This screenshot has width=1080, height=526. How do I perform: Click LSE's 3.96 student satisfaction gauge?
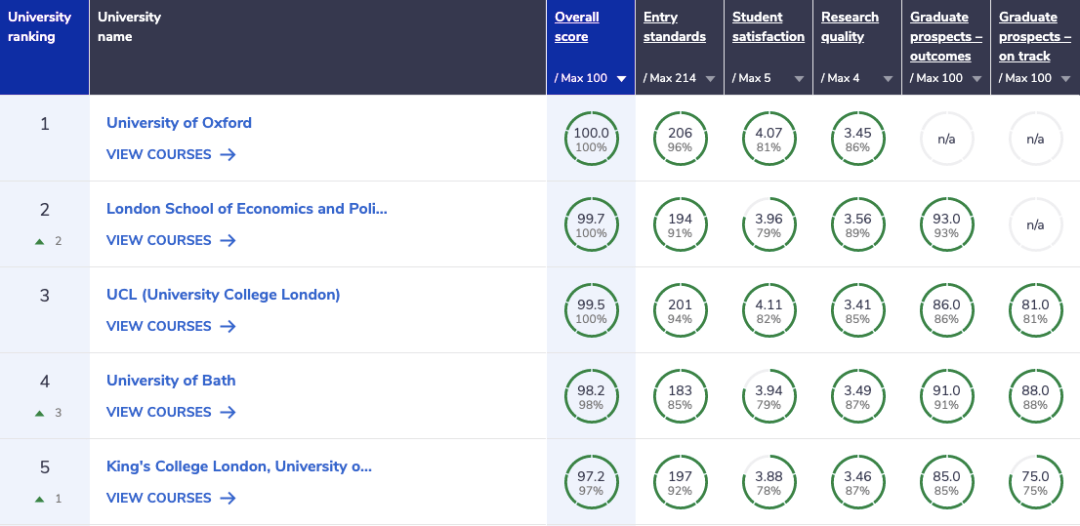(x=769, y=224)
